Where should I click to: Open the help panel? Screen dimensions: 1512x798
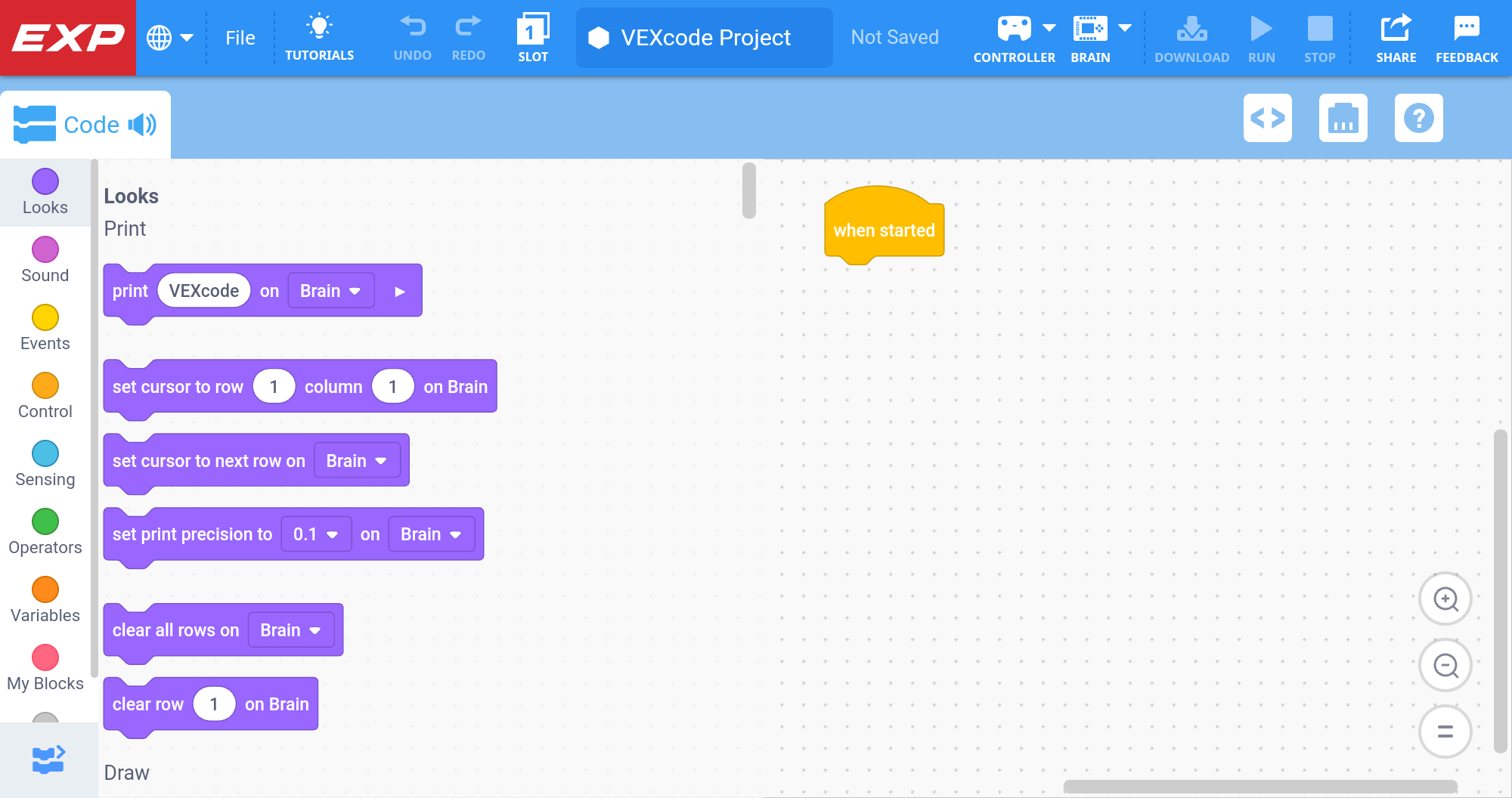1419,119
